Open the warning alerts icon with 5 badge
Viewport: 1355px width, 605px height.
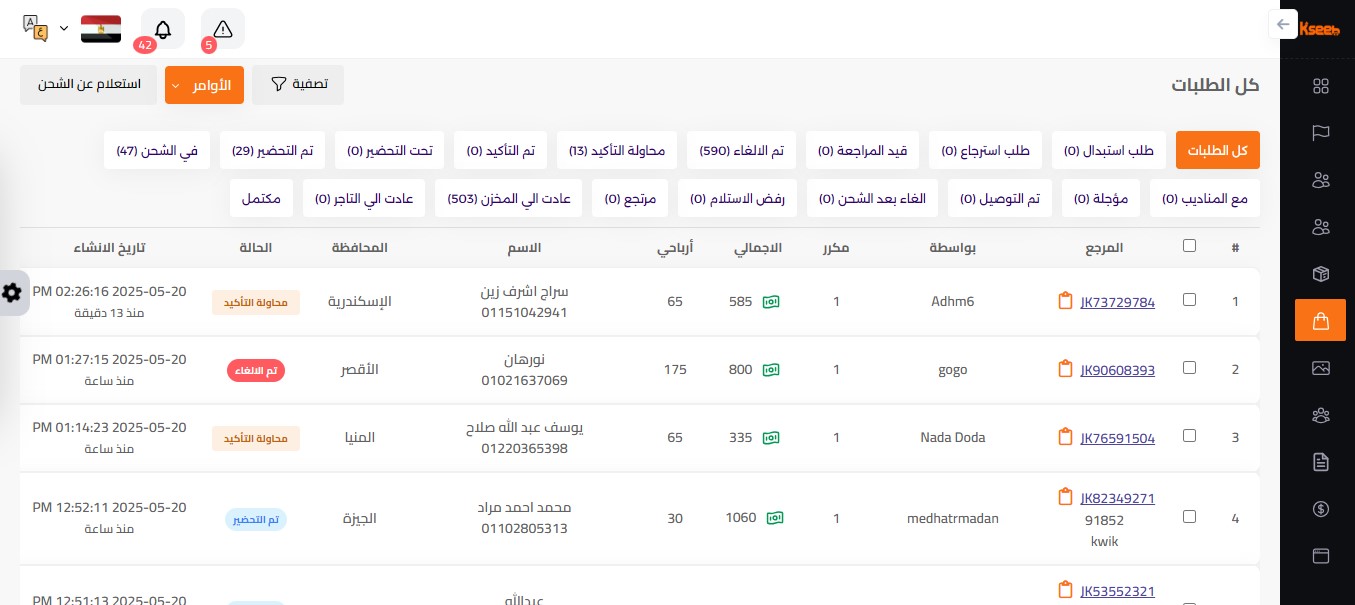coord(223,29)
